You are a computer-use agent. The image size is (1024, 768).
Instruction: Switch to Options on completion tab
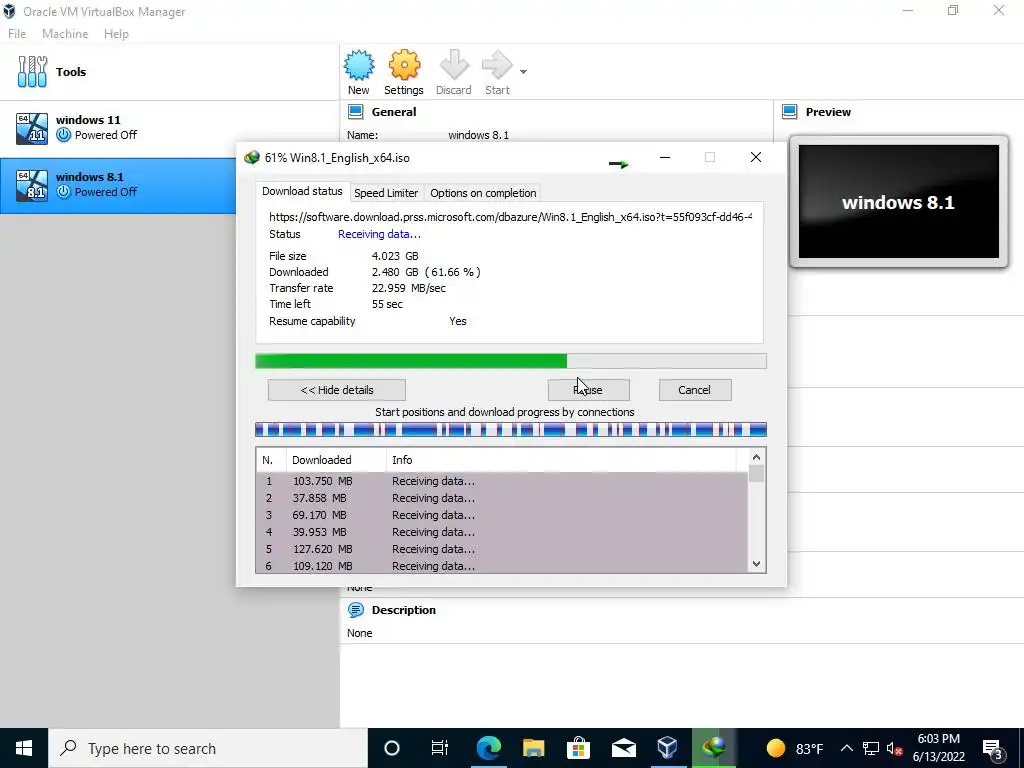point(483,193)
